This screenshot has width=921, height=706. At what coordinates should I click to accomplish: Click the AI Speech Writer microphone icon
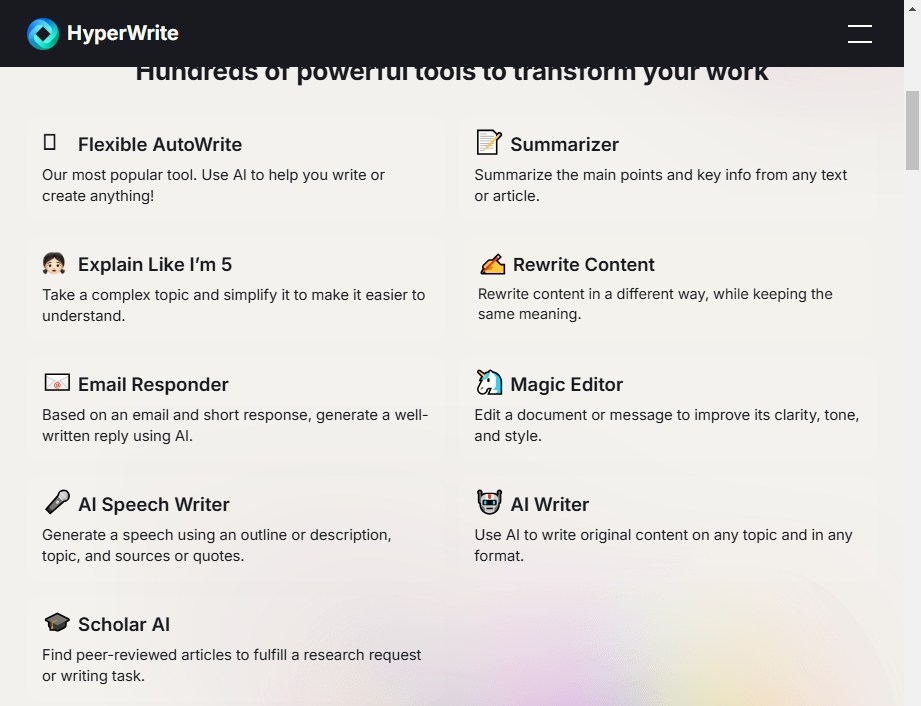click(x=57, y=502)
